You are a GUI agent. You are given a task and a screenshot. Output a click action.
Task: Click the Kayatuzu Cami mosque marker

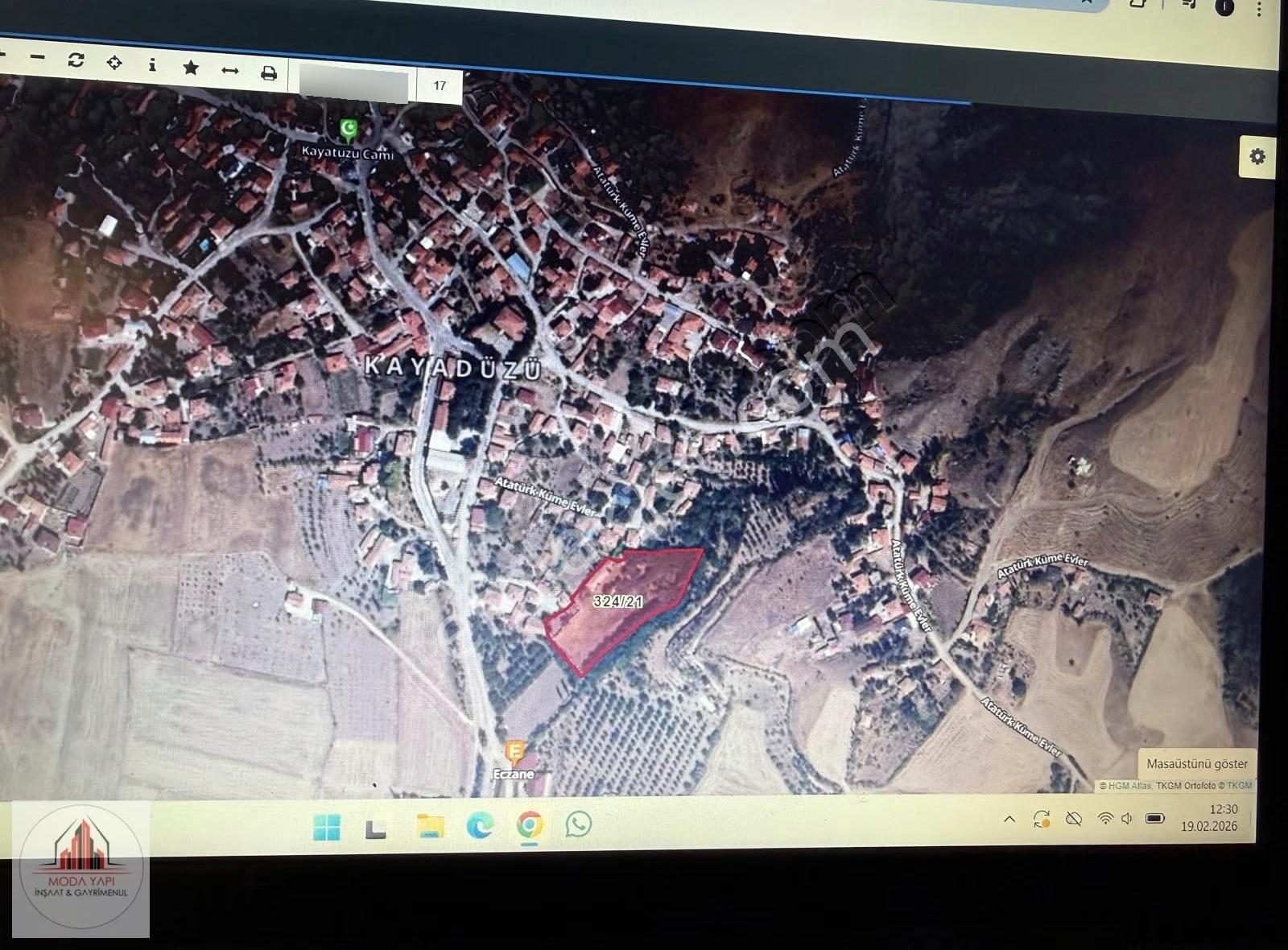348,129
